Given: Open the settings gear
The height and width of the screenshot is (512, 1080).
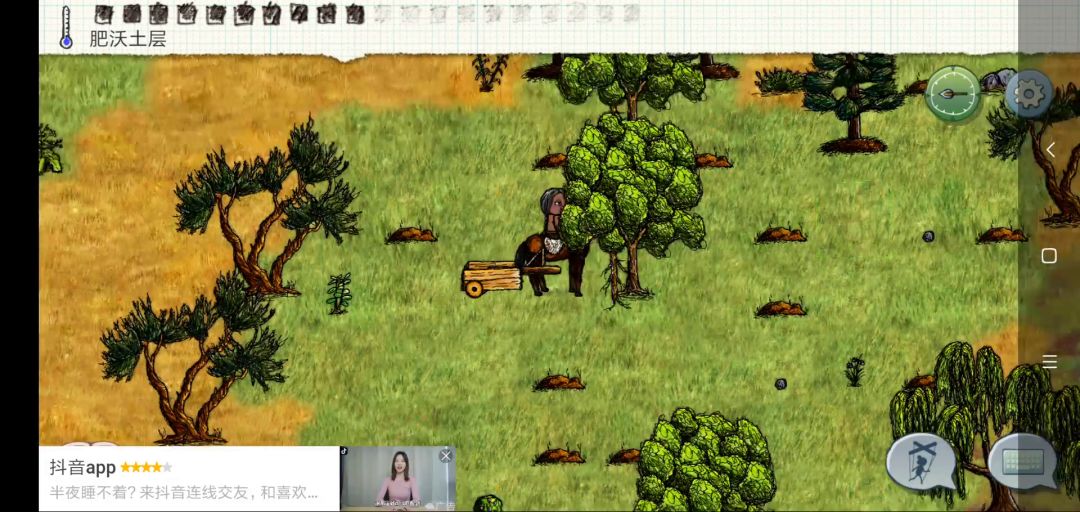Looking at the screenshot, I should 1028,94.
